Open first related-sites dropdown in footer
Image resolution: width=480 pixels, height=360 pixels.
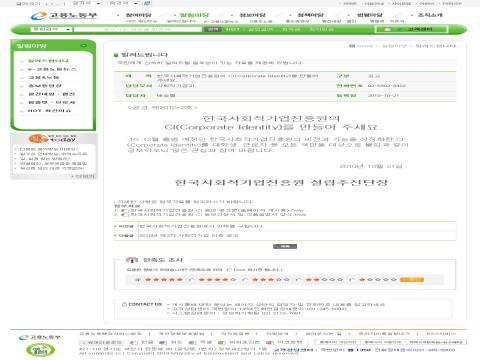[337, 342]
